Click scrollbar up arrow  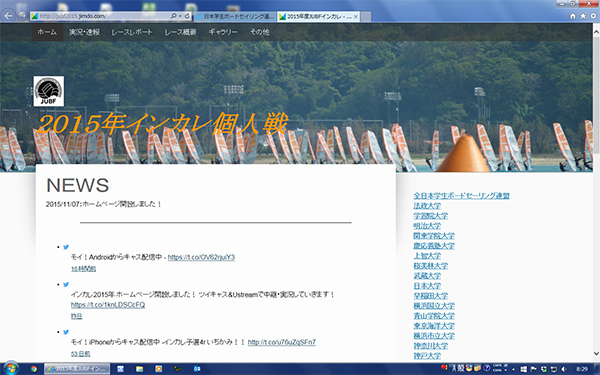[596, 32]
